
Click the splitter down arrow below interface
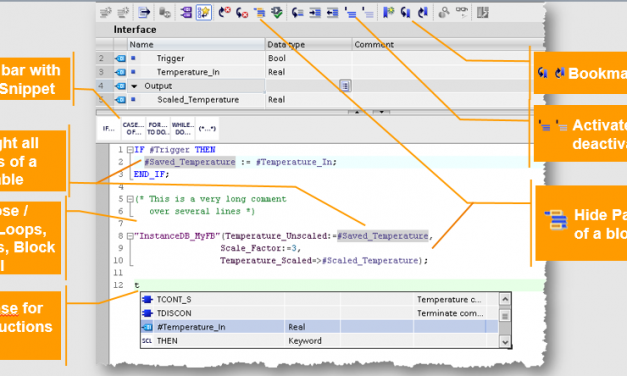(381, 112)
